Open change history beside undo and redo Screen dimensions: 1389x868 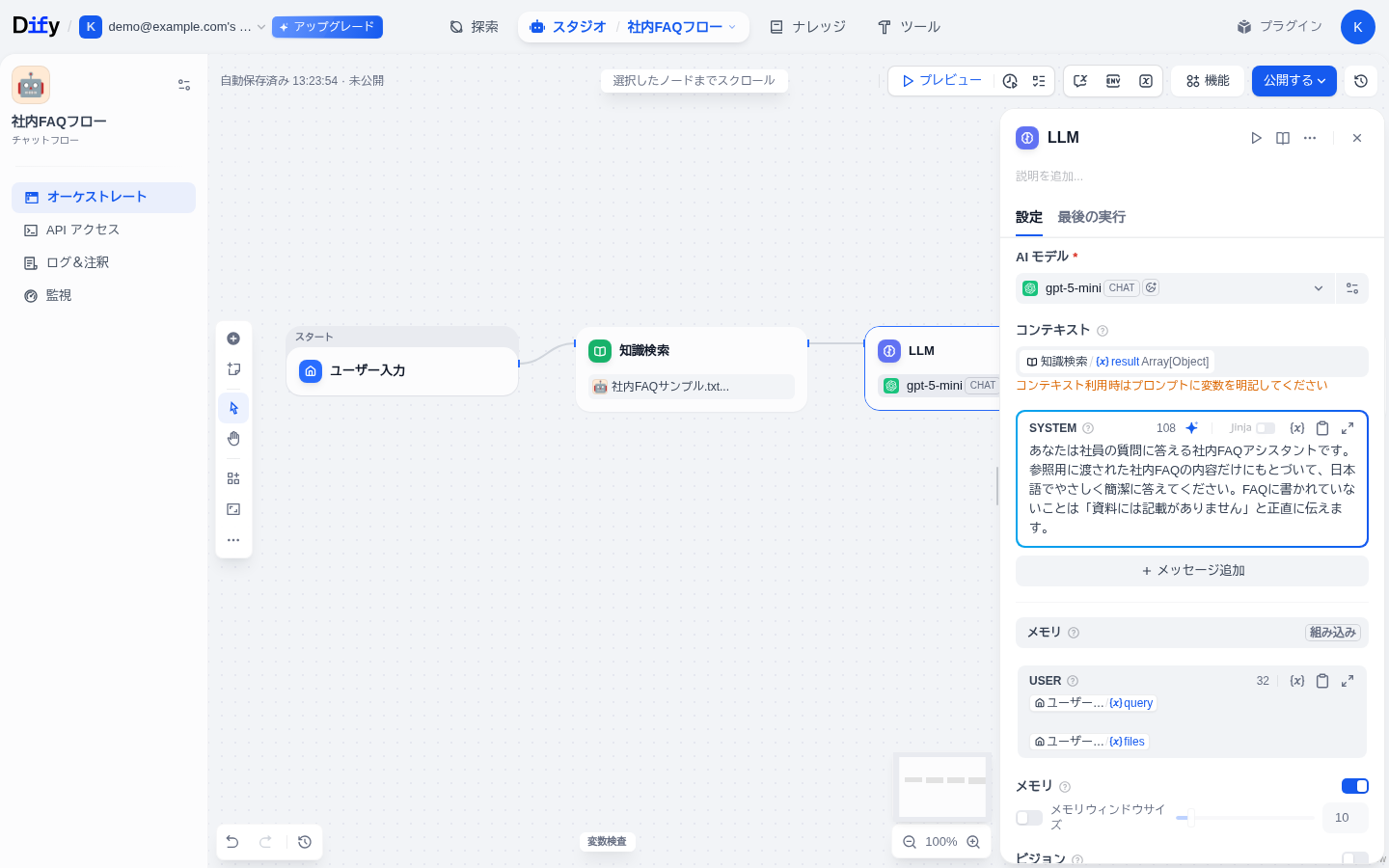pyautogui.click(x=305, y=842)
